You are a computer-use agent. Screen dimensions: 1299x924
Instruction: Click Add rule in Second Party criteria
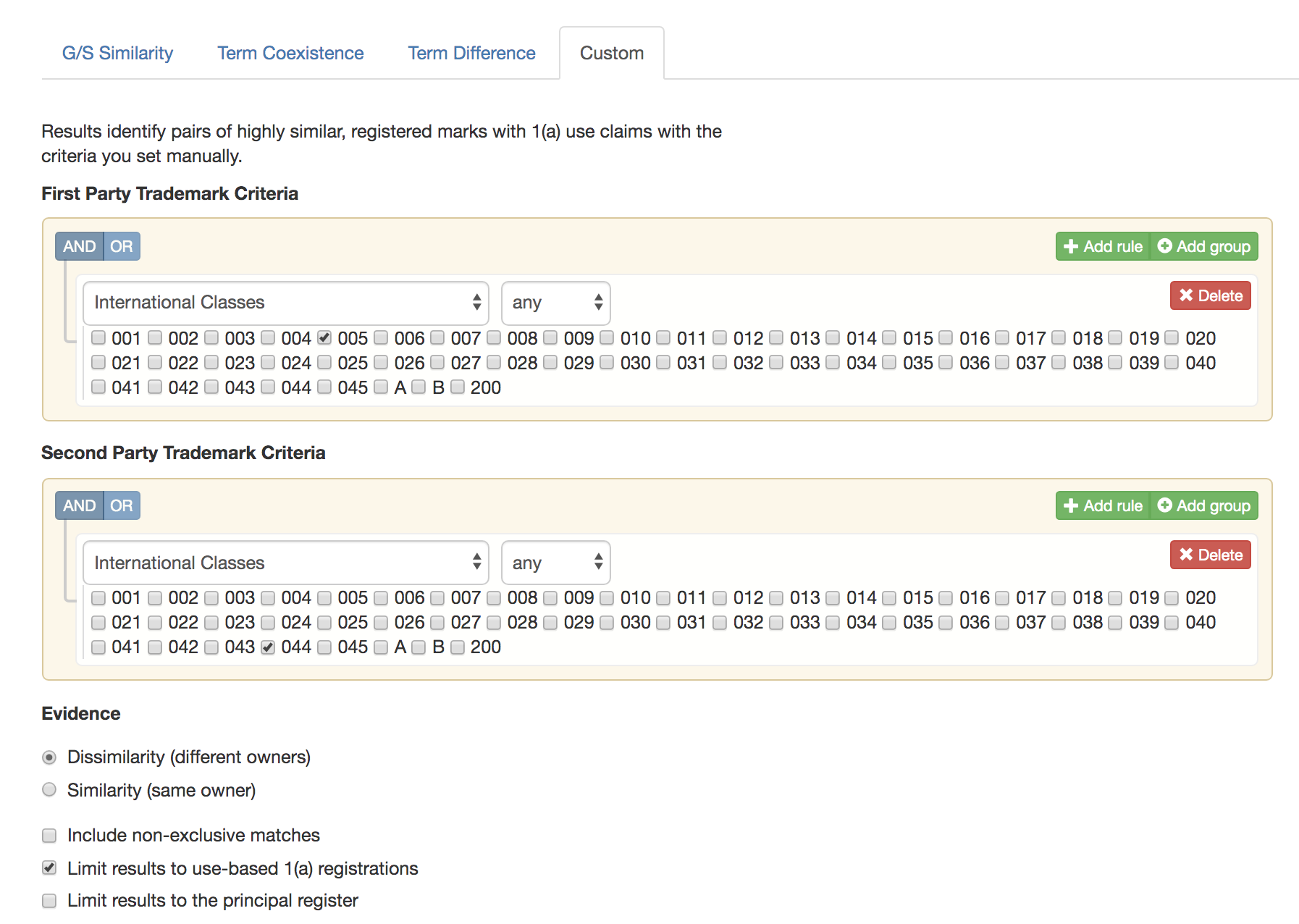(1102, 505)
